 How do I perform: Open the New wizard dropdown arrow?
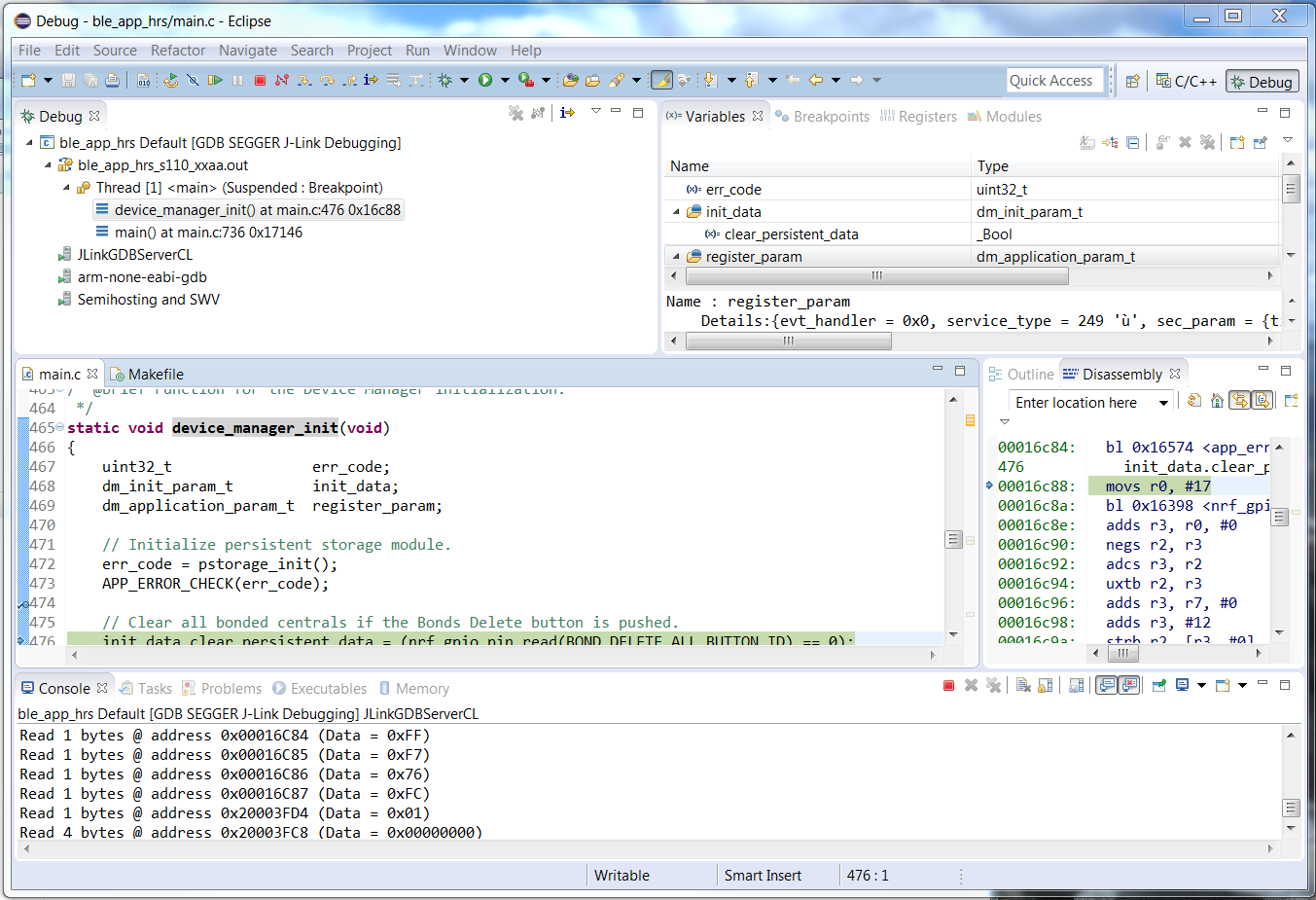coord(47,80)
